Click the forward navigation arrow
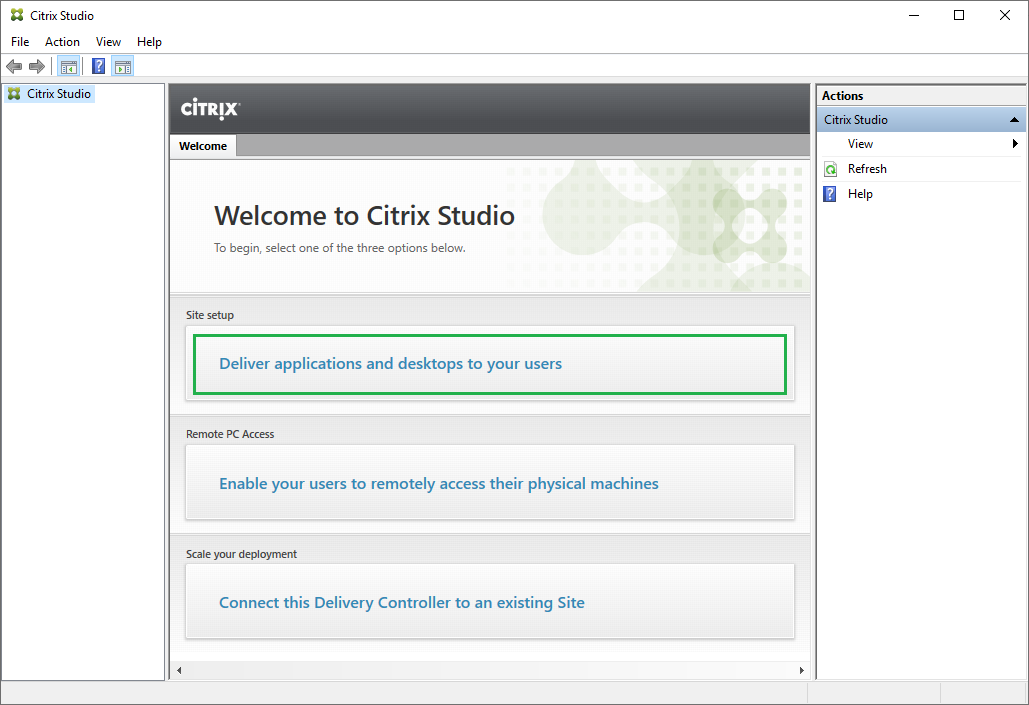Image resolution: width=1029 pixels, height=705 pixels. [x=37, y=66]
